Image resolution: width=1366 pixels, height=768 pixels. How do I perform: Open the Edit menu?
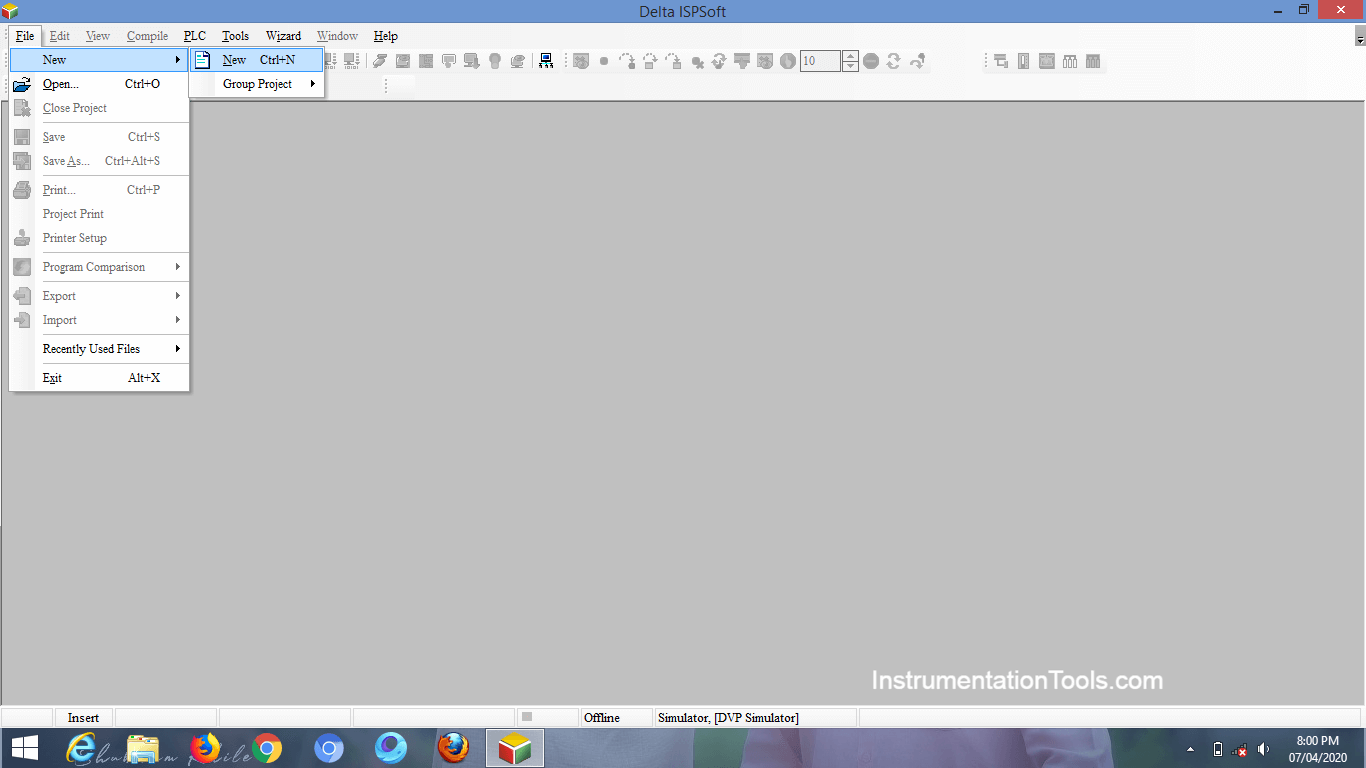60,36
